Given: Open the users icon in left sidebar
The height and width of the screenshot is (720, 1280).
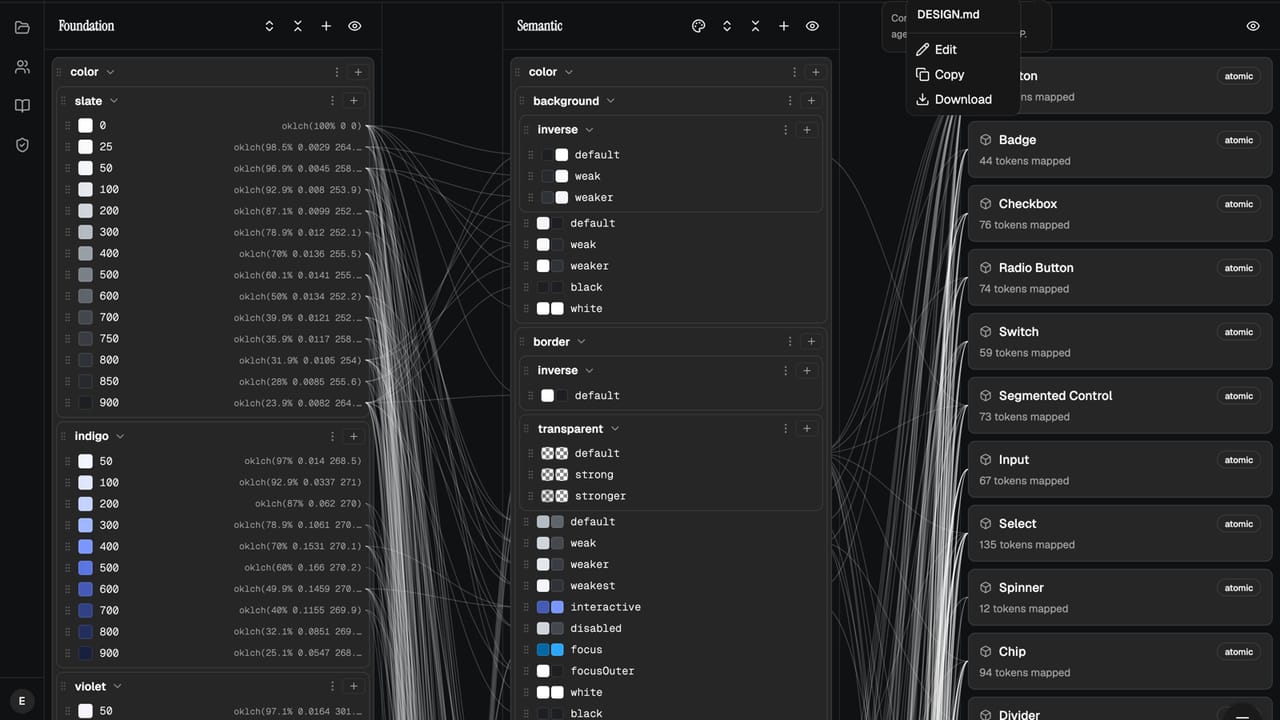Looking at the screenshot, I should point(22,67).
